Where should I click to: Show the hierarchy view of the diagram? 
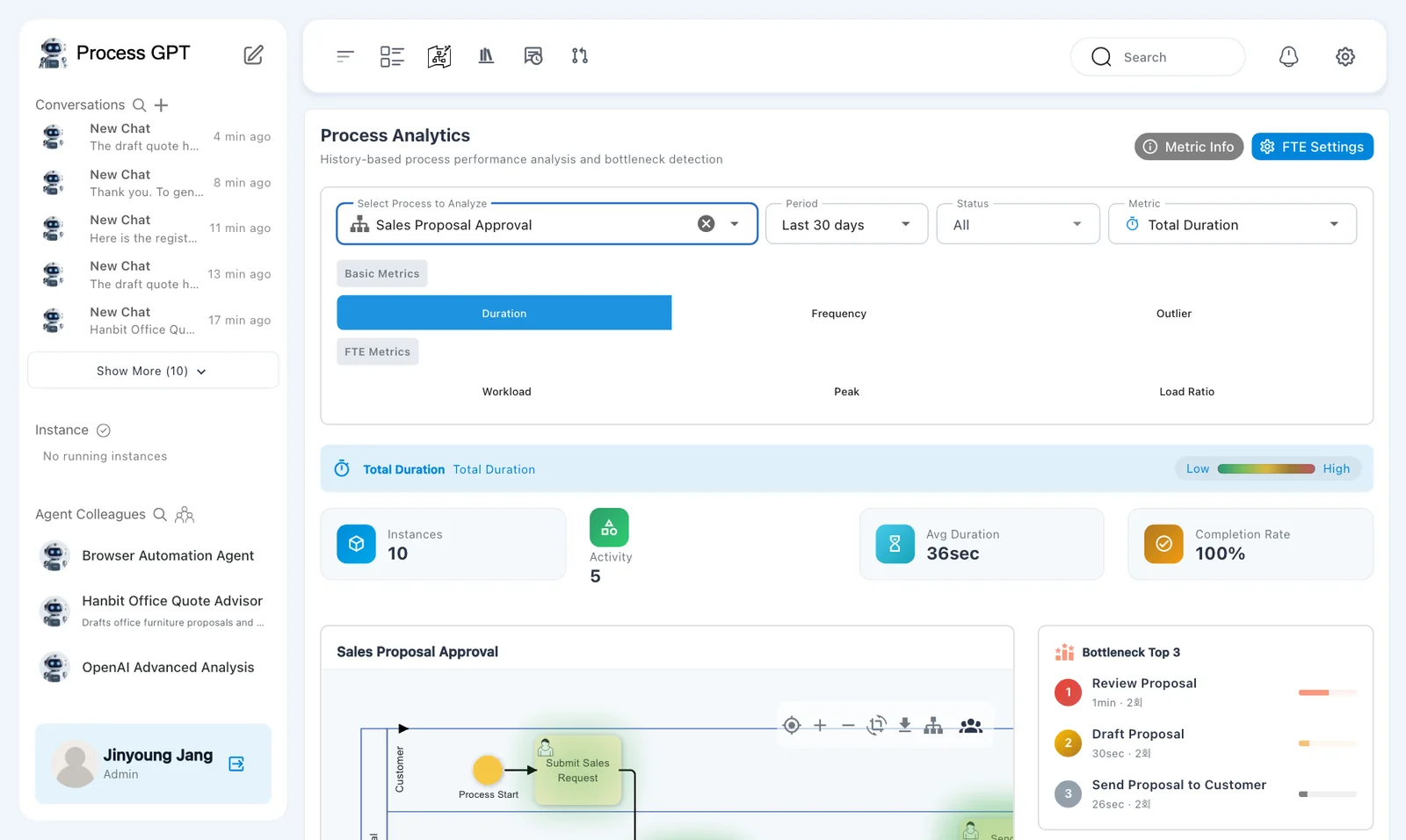[933, 726]
